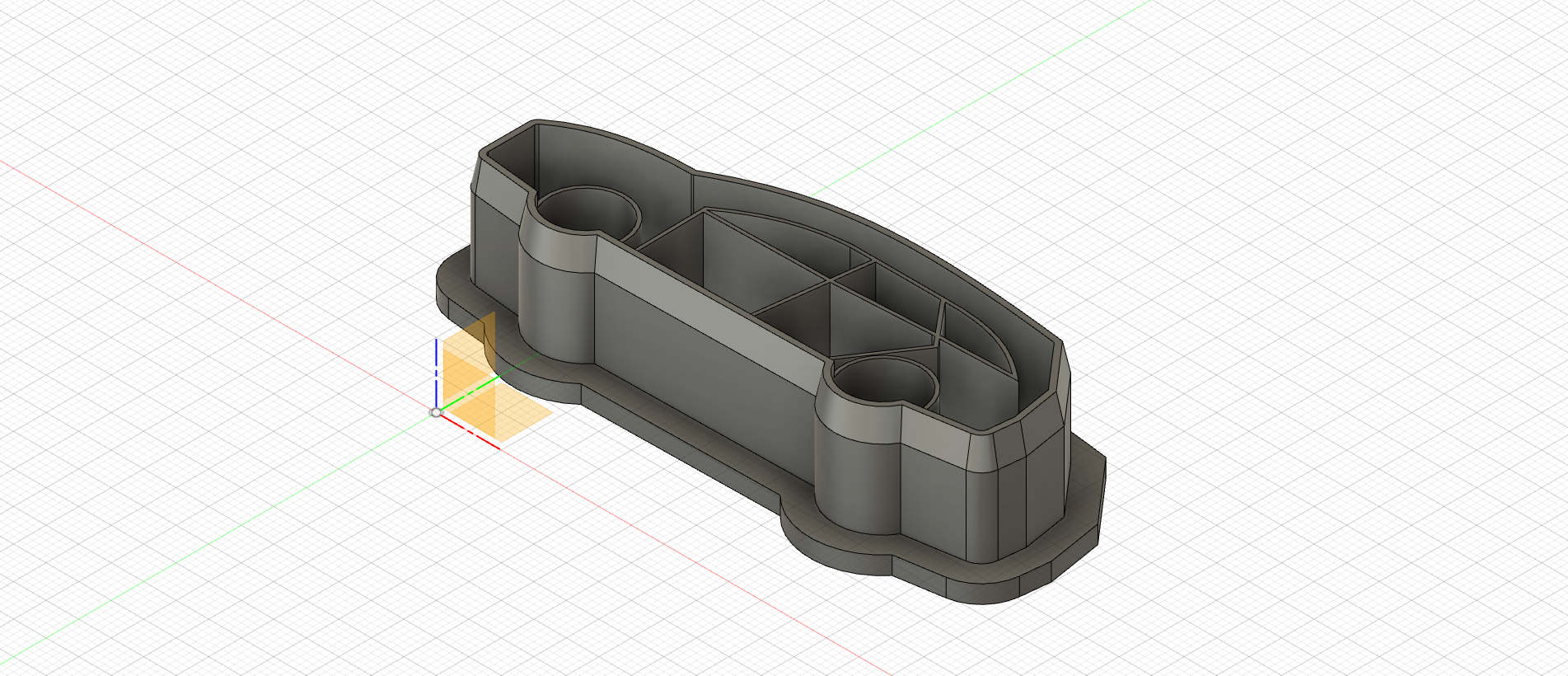The width and height of the screenshot is (1568, 676).
Task: Select the white origin point
Action: (436, 411)
